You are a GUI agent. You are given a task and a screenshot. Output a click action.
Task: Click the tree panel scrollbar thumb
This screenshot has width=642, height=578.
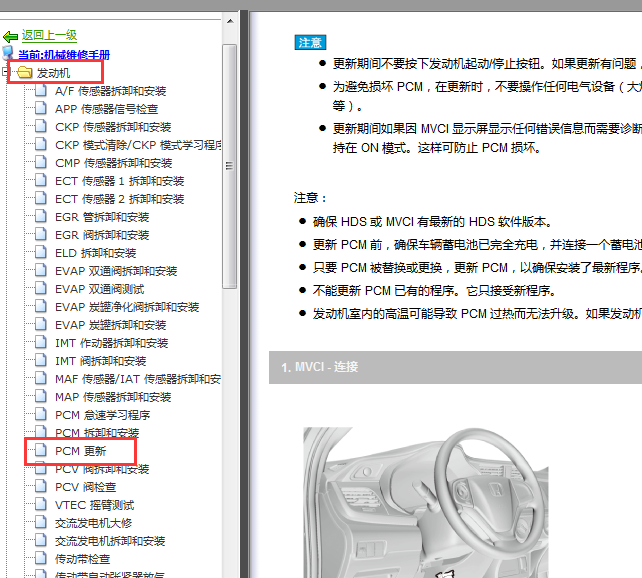[x=230, y=166]
